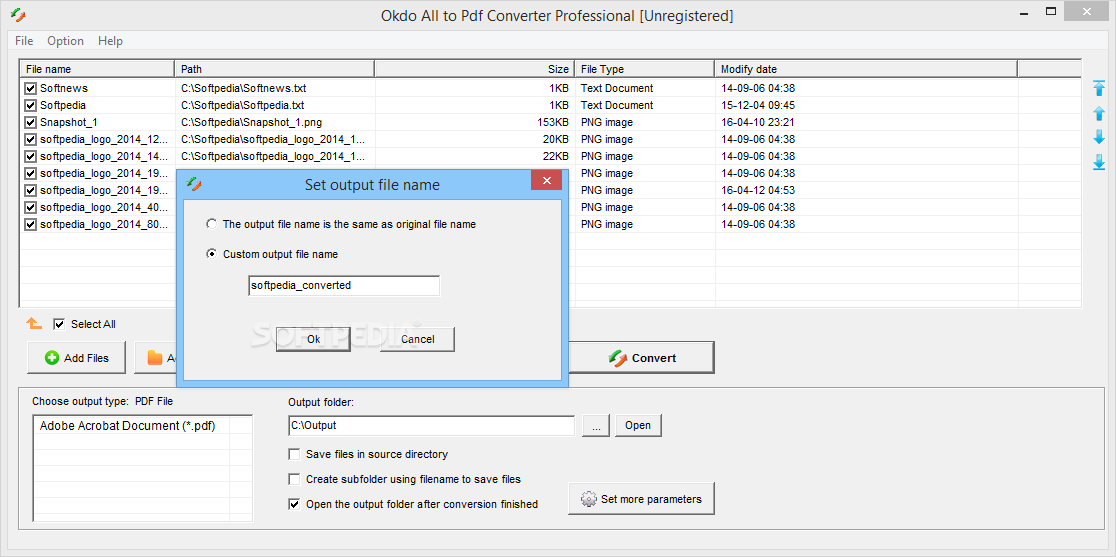The image size is (1116, 557).
Task: Click Set more parameters button
Action: point(641,499)
